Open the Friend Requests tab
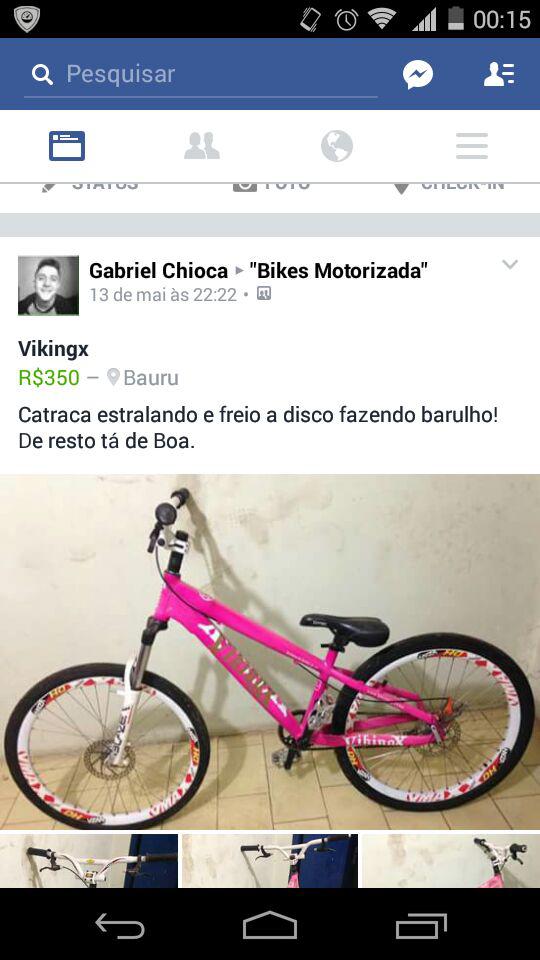This screenshot has width=540, height=960. tap(202, 146)
